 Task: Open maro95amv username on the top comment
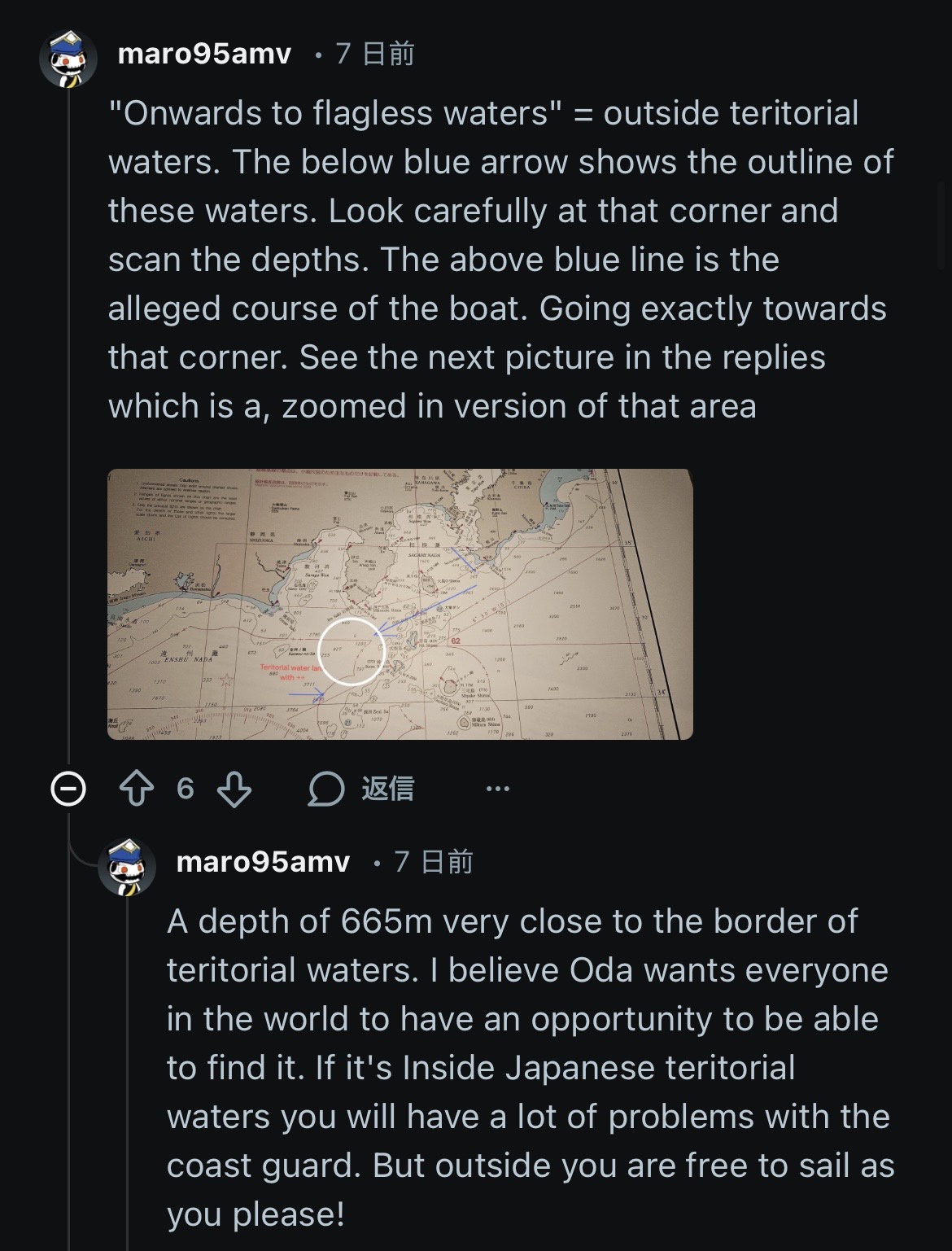pos(204,55)
